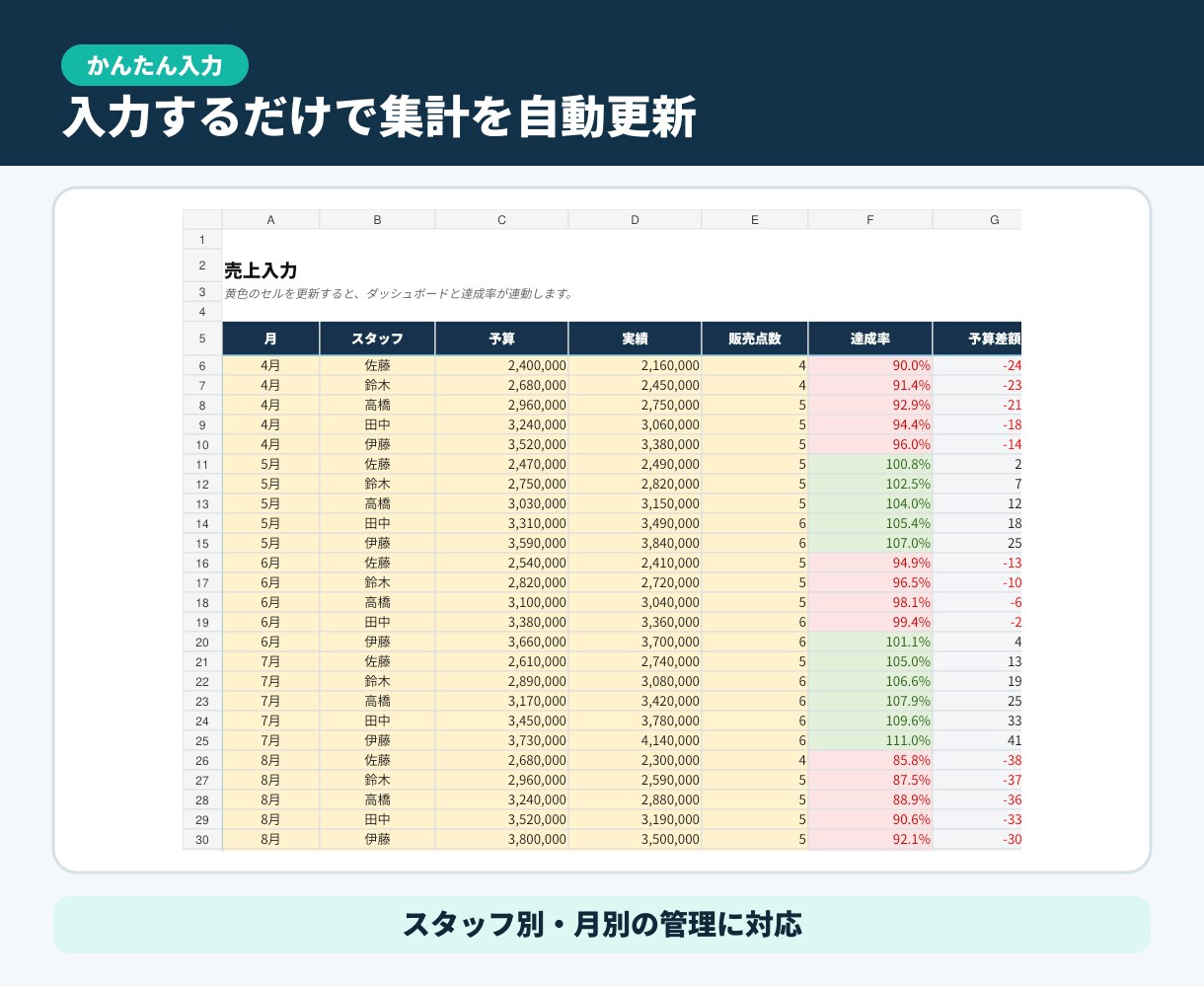Viewport: 1204px width, 987px height.
Task: Select actual cell 2,490,000
Action: (x=635, y=464)
